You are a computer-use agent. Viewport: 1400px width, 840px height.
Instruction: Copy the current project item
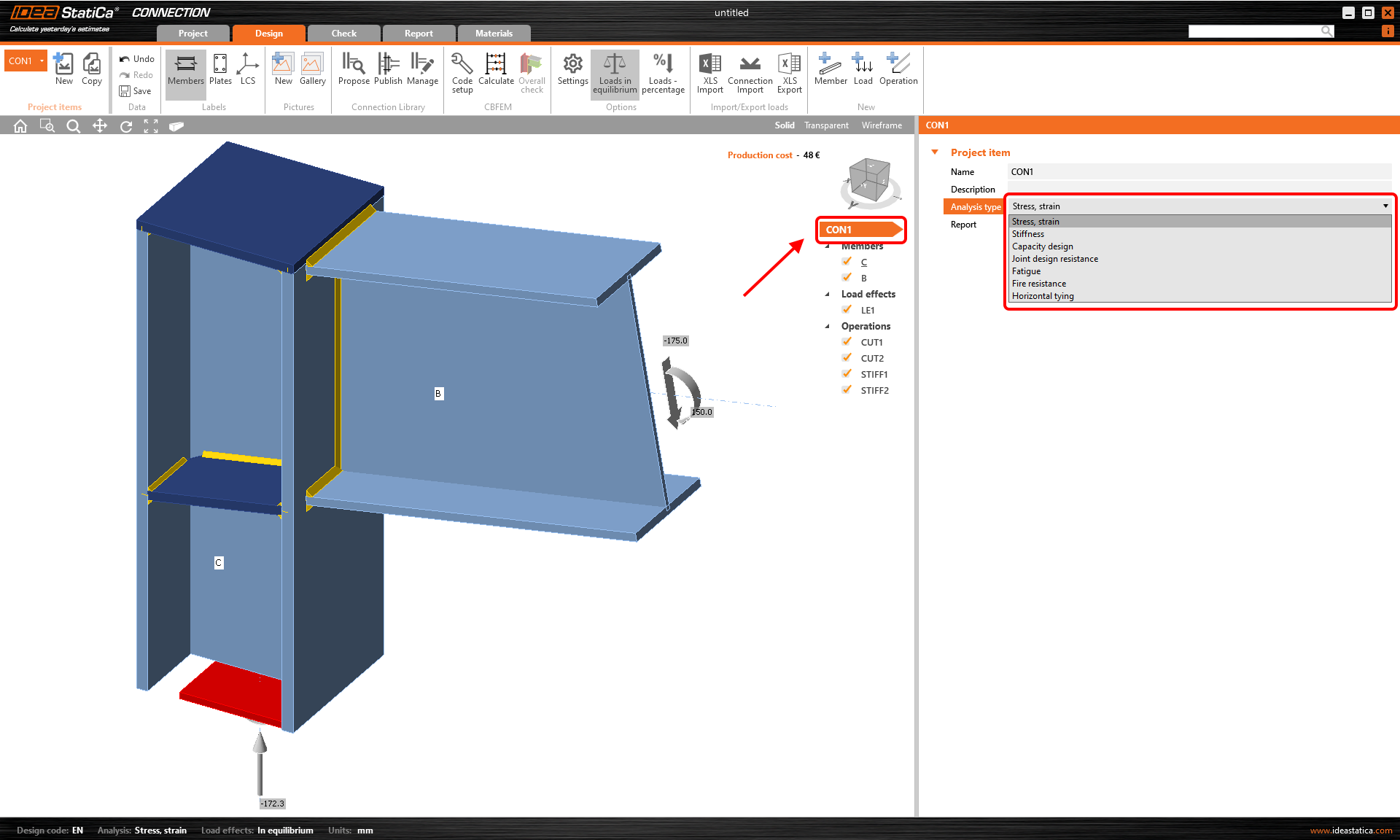(x=91, y=69)
